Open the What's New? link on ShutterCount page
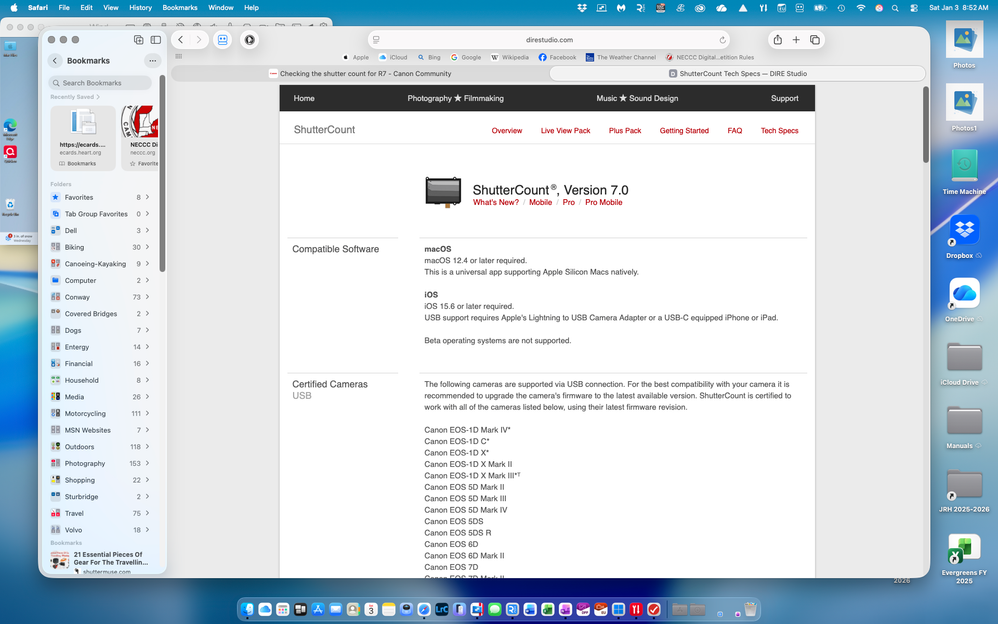Image resolution: width=998 pixels, height=624 pixels. pyautogui.click(x=496, y=202)
